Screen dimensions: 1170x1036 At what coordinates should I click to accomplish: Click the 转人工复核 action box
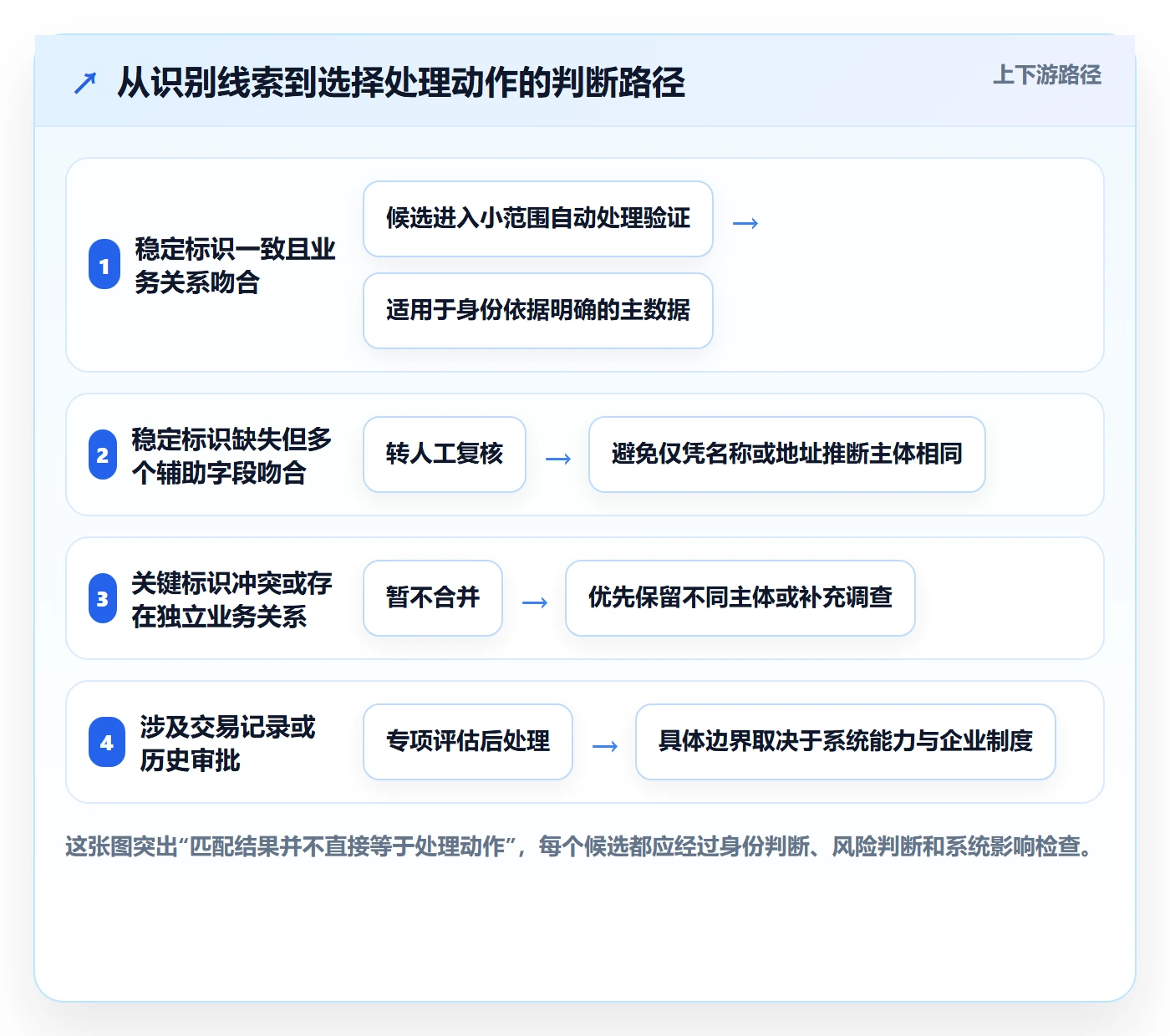[x=445, y=455]
